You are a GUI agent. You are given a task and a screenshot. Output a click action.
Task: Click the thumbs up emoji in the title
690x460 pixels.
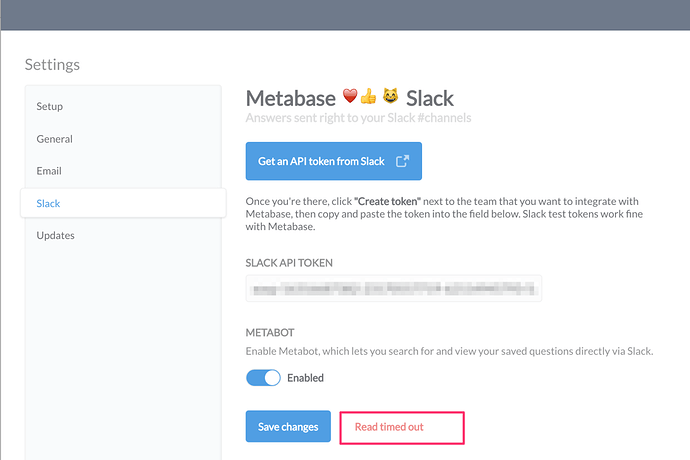[368, 96]
